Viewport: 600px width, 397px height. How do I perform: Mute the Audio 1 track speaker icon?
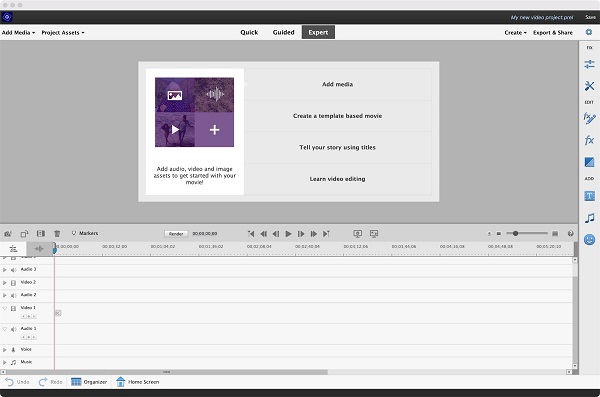13,329
